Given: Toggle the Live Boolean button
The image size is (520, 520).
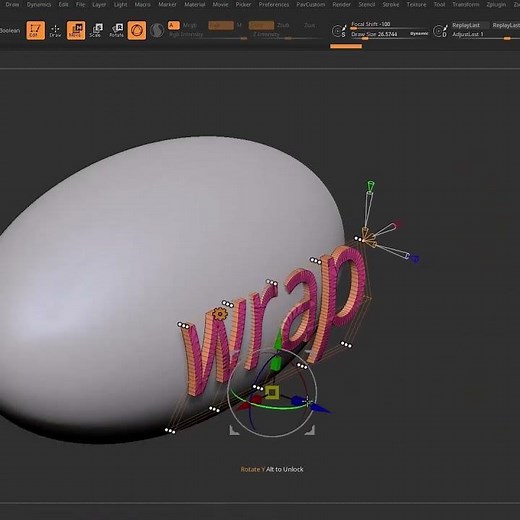Looking at the screenshot, I should coord(10,31).
